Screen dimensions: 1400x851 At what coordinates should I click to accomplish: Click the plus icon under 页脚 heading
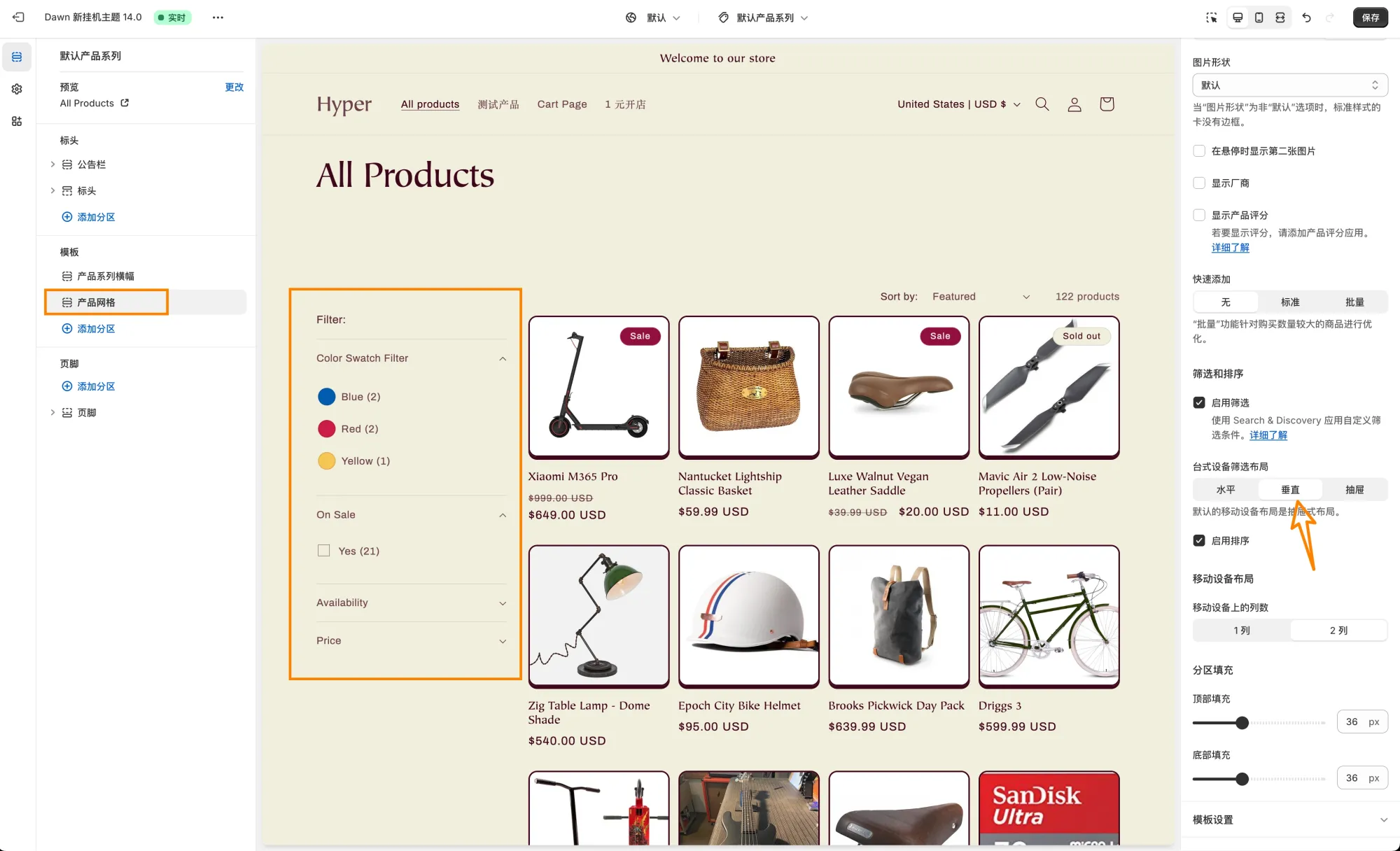(67, 386)
